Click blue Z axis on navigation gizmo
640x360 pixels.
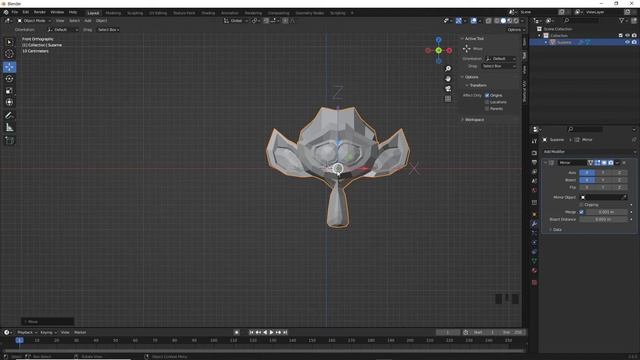coord(438,40)
